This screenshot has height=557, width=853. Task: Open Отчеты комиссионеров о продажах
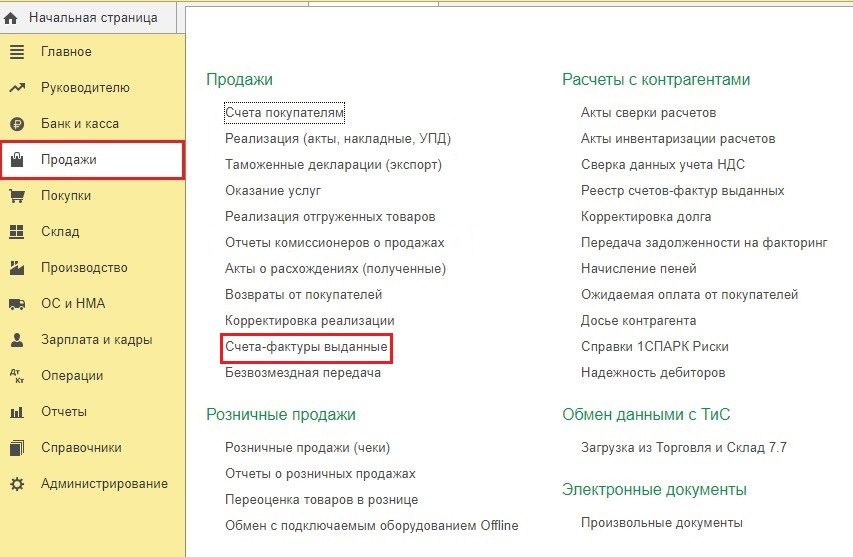point(335,243)
